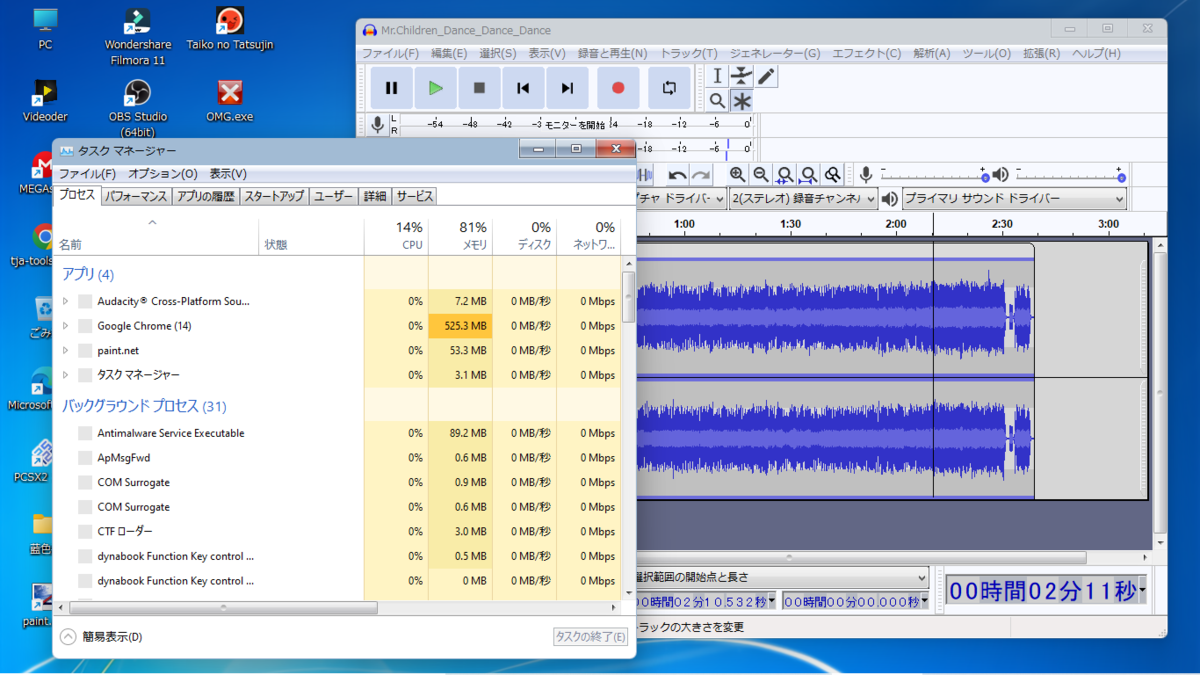Open Audacity ジェネレーター(G) menu
The width and height of the screenshot is (1200, 675).
[x=775, y=53]
